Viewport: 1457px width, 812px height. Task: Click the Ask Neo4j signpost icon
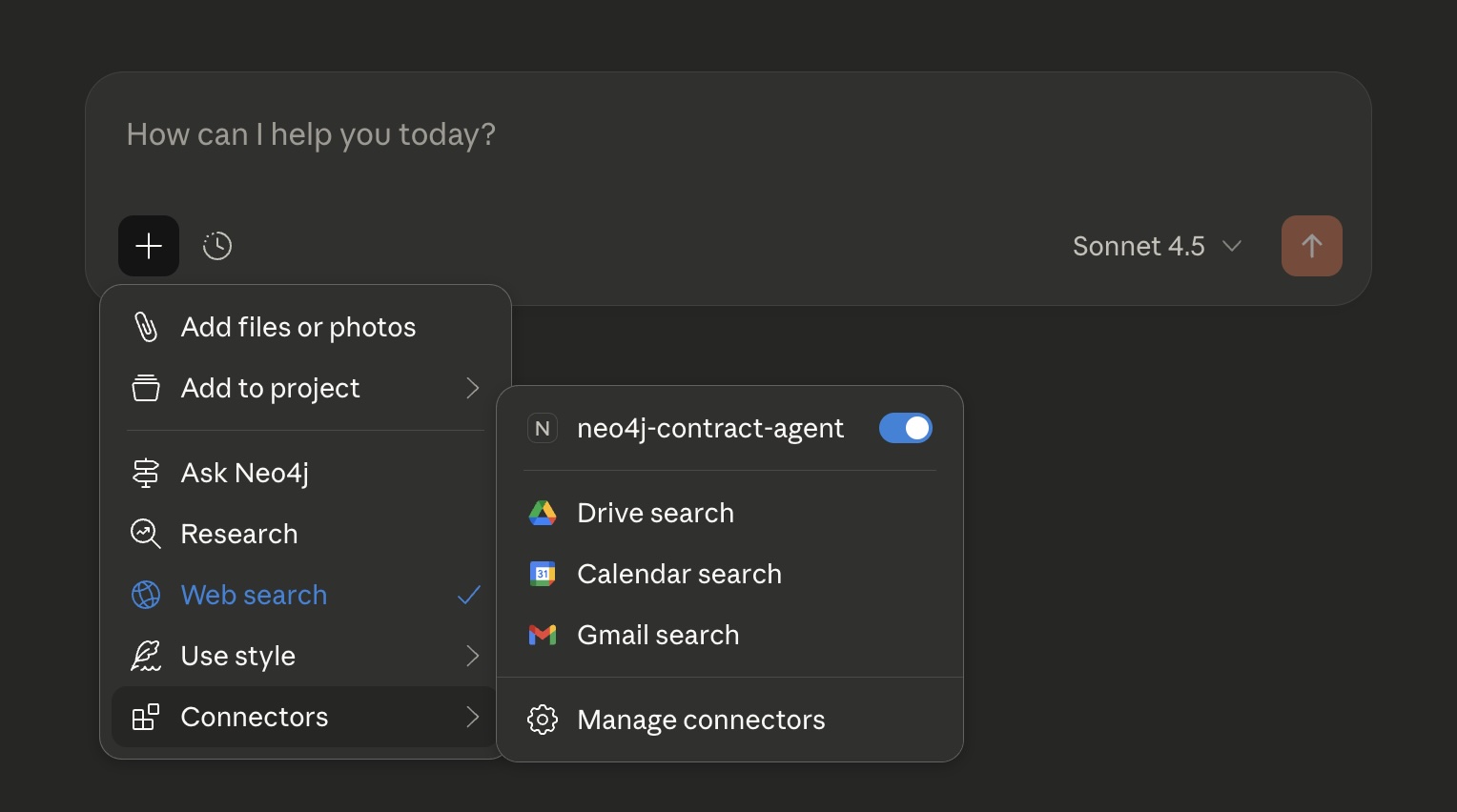146,473
